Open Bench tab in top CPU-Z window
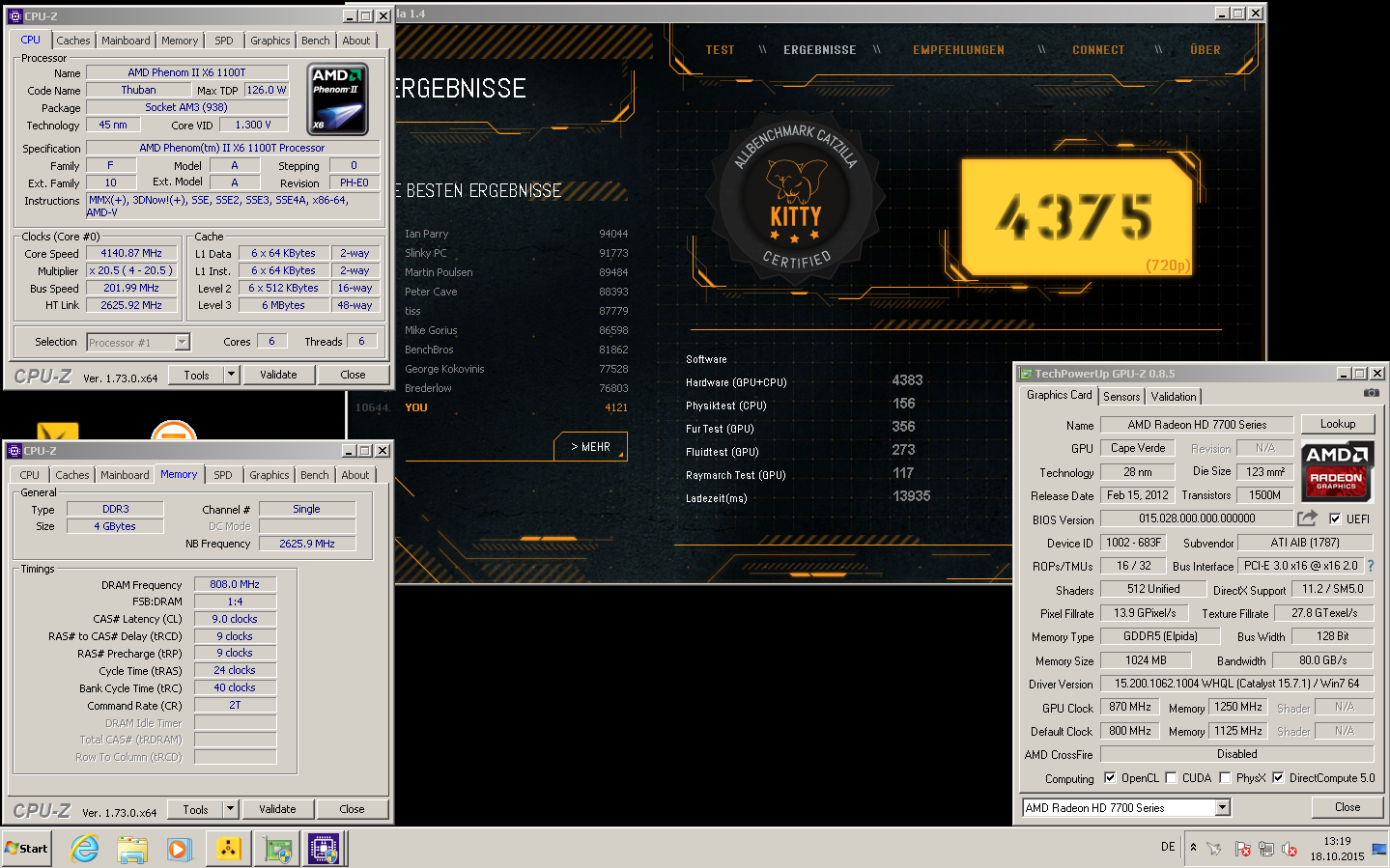Screen dimensions: 1390x868 [316, 41]
